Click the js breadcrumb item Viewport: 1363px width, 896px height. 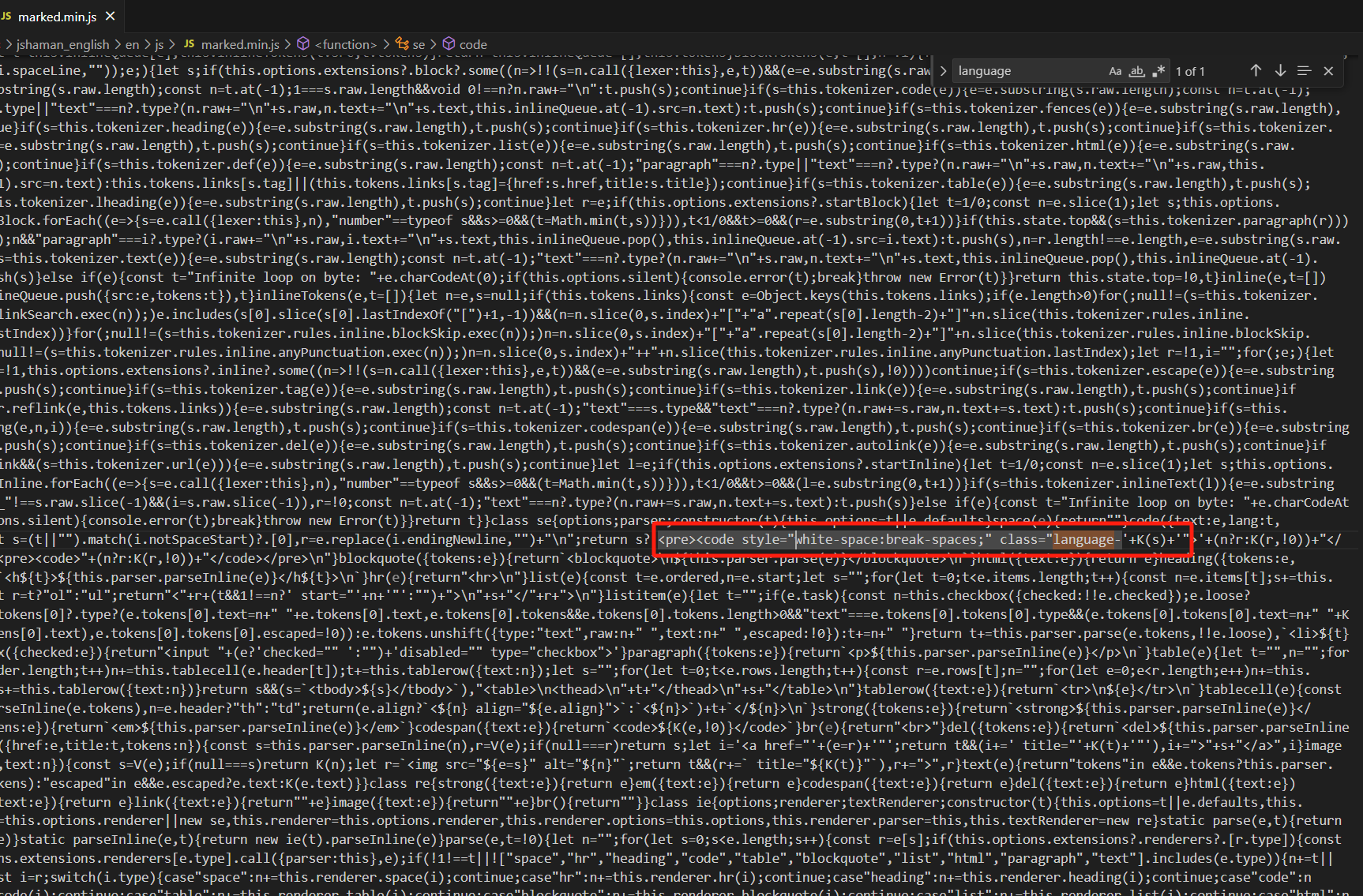coord(160,44)
